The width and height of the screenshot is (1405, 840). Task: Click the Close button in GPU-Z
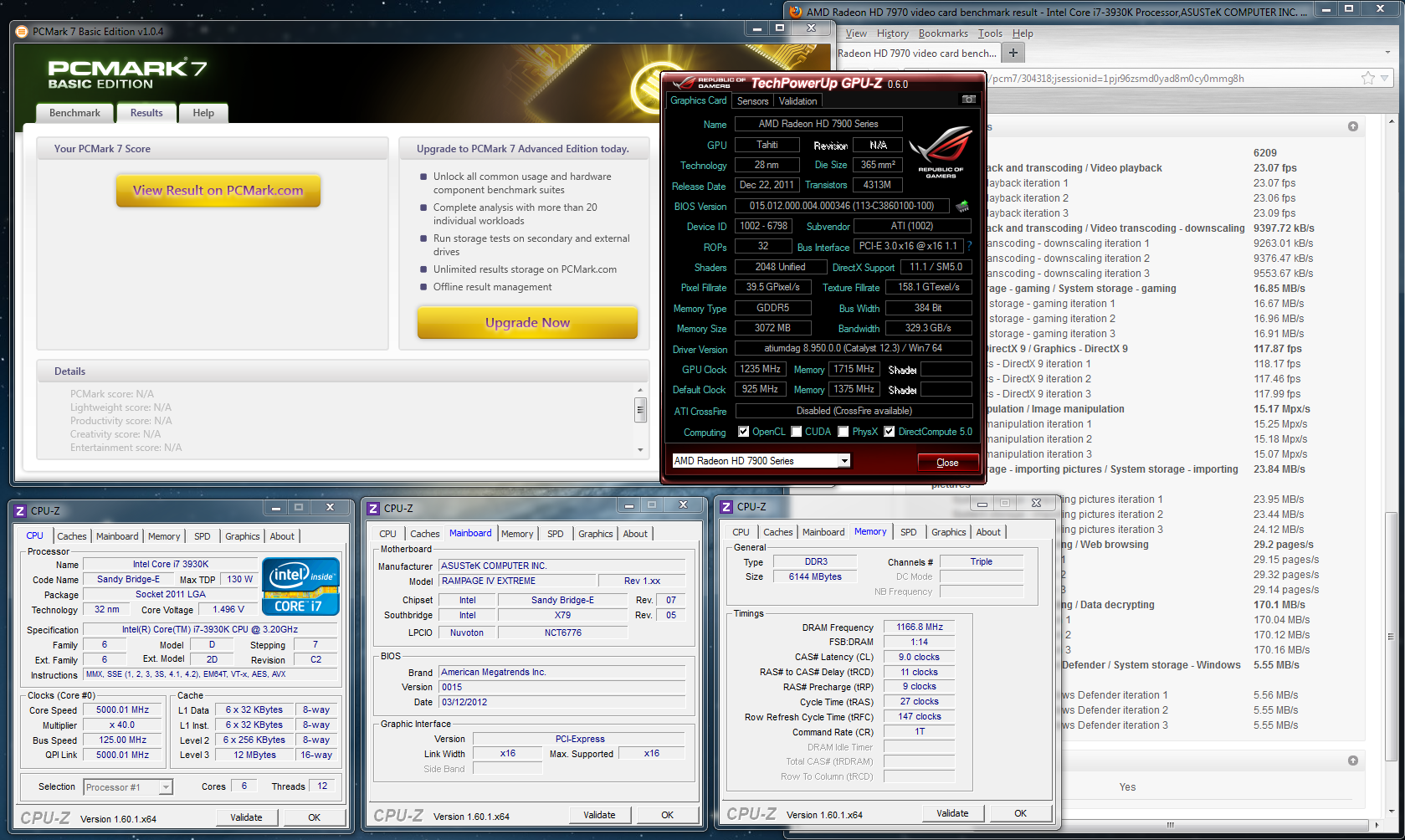click(x=947, y=462)
